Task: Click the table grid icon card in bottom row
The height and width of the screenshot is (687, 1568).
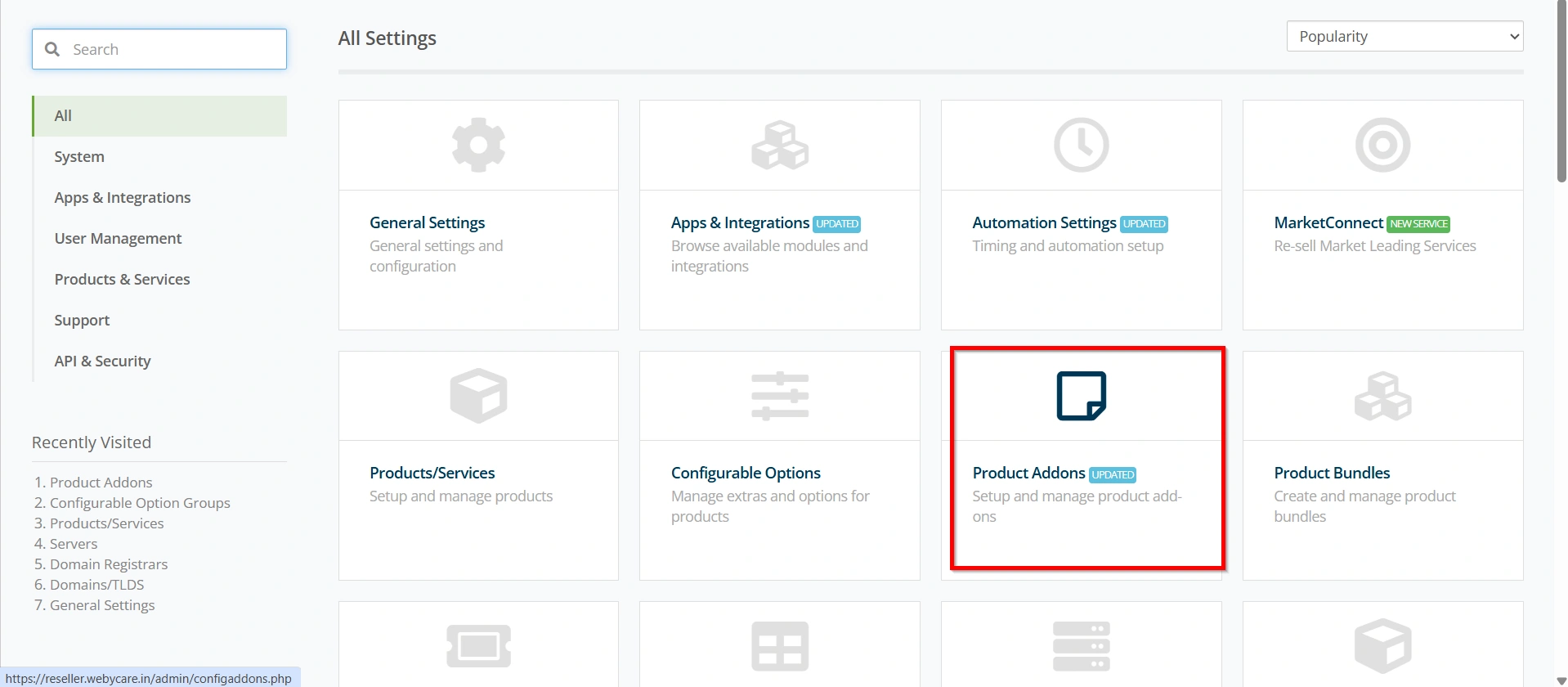Action: coord(780,646)
